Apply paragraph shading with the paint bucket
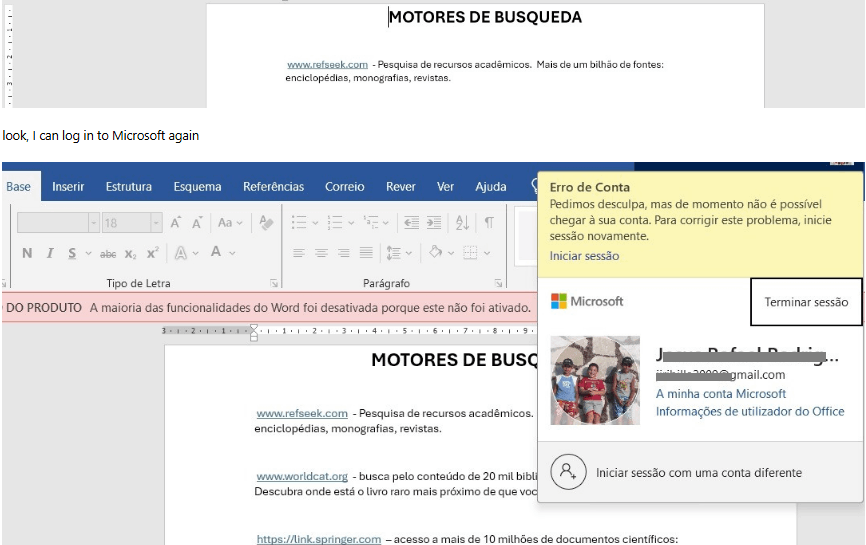 [436, 252]
